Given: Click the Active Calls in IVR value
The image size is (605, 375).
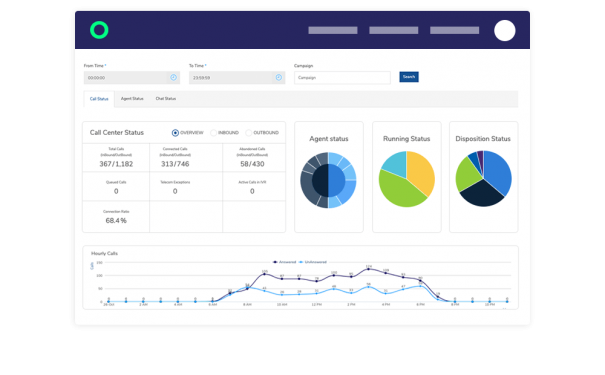Looking at the screenshot, I should 252,191.
